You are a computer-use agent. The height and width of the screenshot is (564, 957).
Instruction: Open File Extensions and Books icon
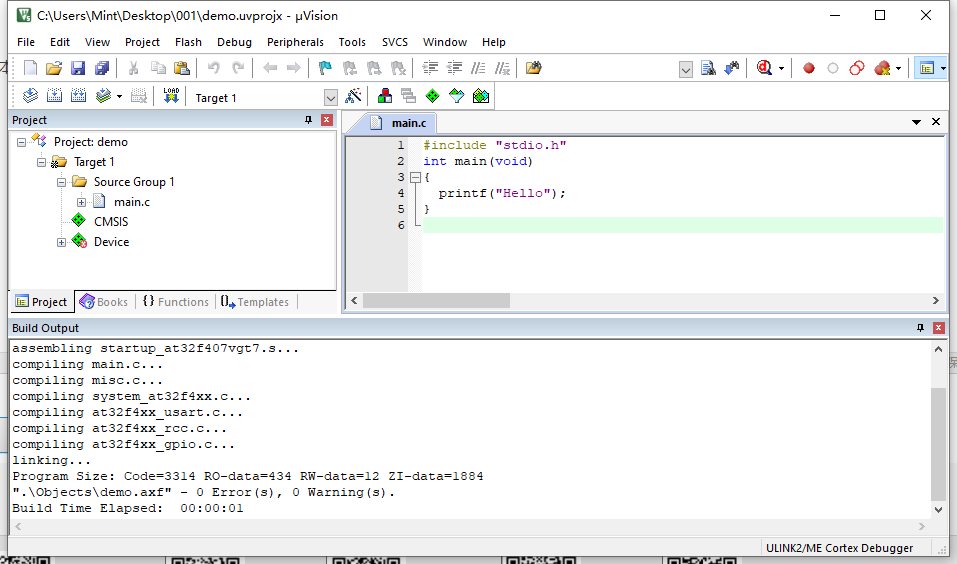pos(385,96)
